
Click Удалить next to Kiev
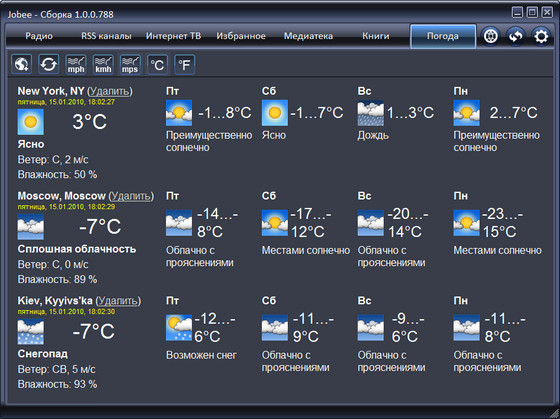118,301
